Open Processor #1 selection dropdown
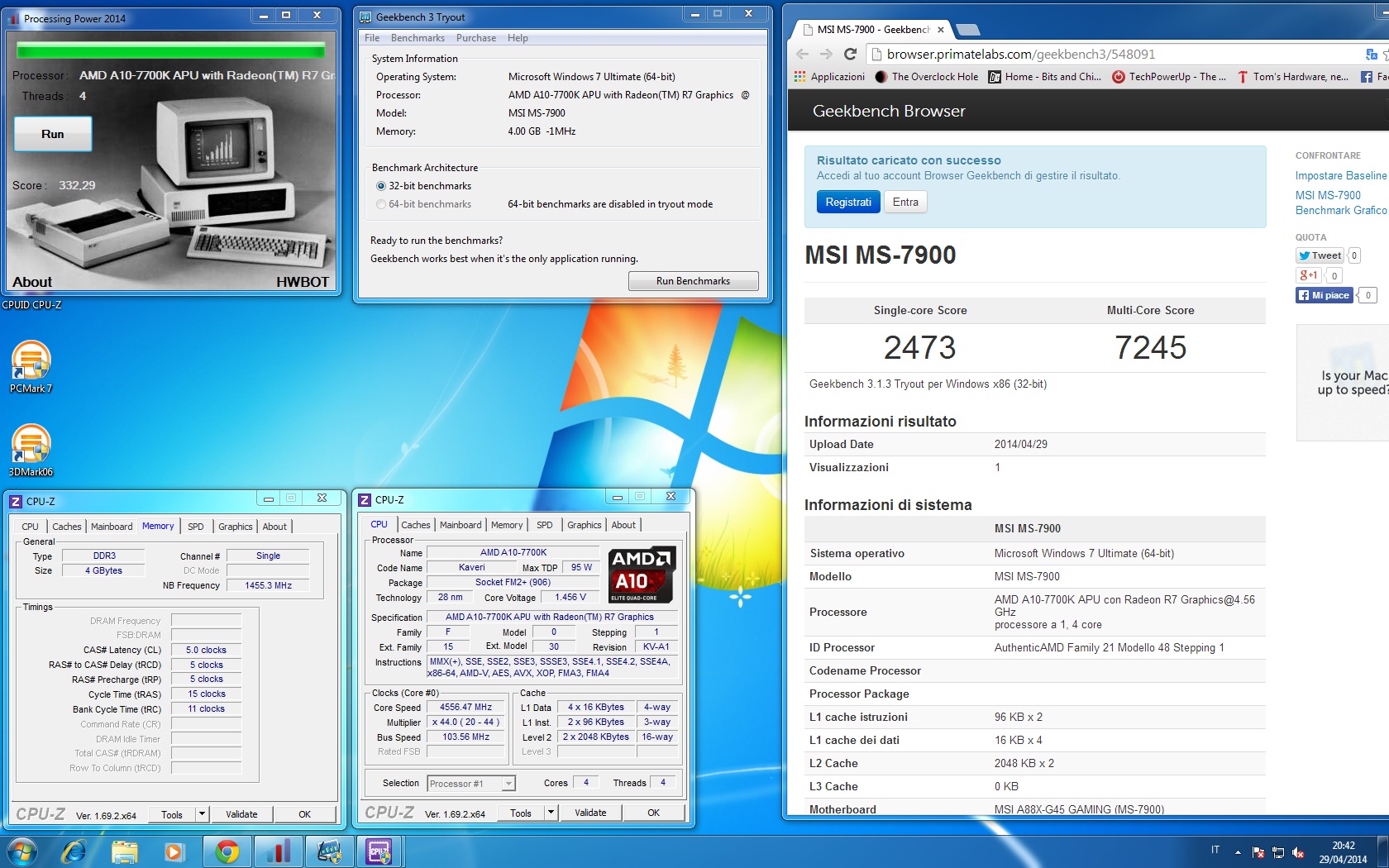The width and height of the screenshot is (1389, 868). pos(472,783)
